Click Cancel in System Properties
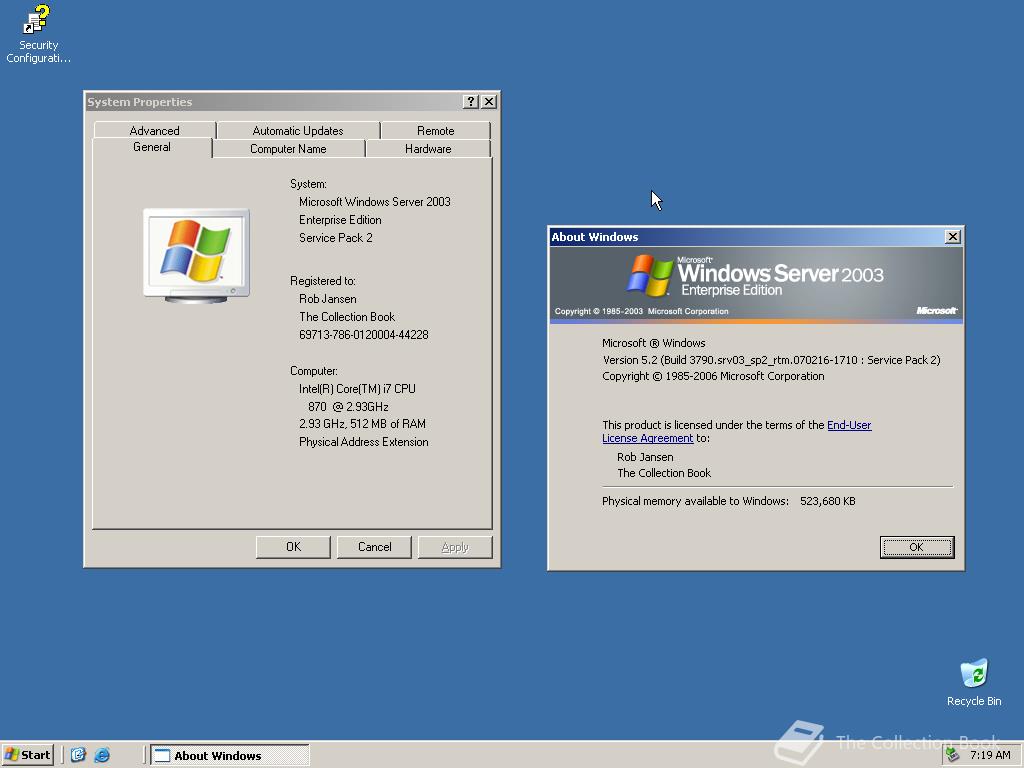This screenshot has width=1024, height=768. [x=374, y=547]
